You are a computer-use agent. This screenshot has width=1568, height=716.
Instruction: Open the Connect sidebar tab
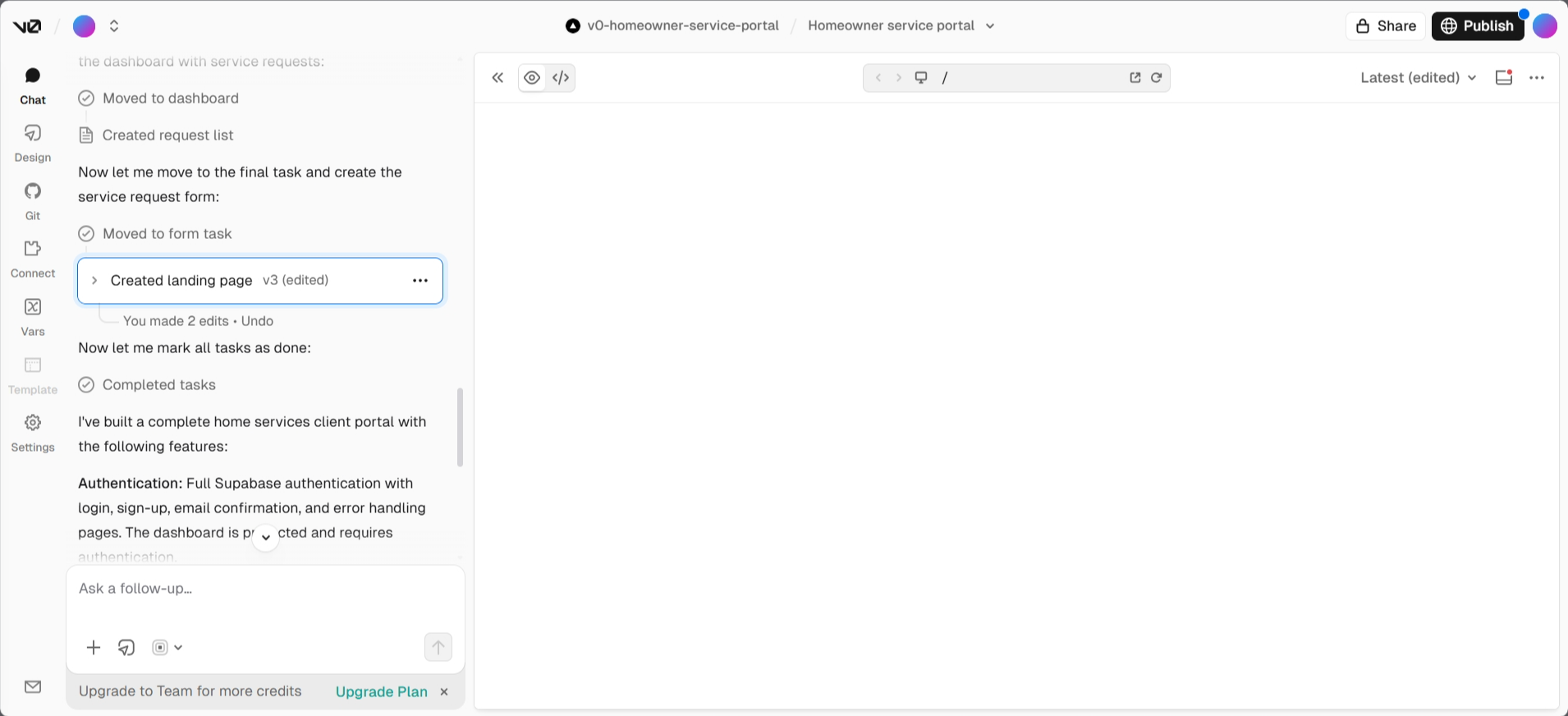[x=33, y=259]
